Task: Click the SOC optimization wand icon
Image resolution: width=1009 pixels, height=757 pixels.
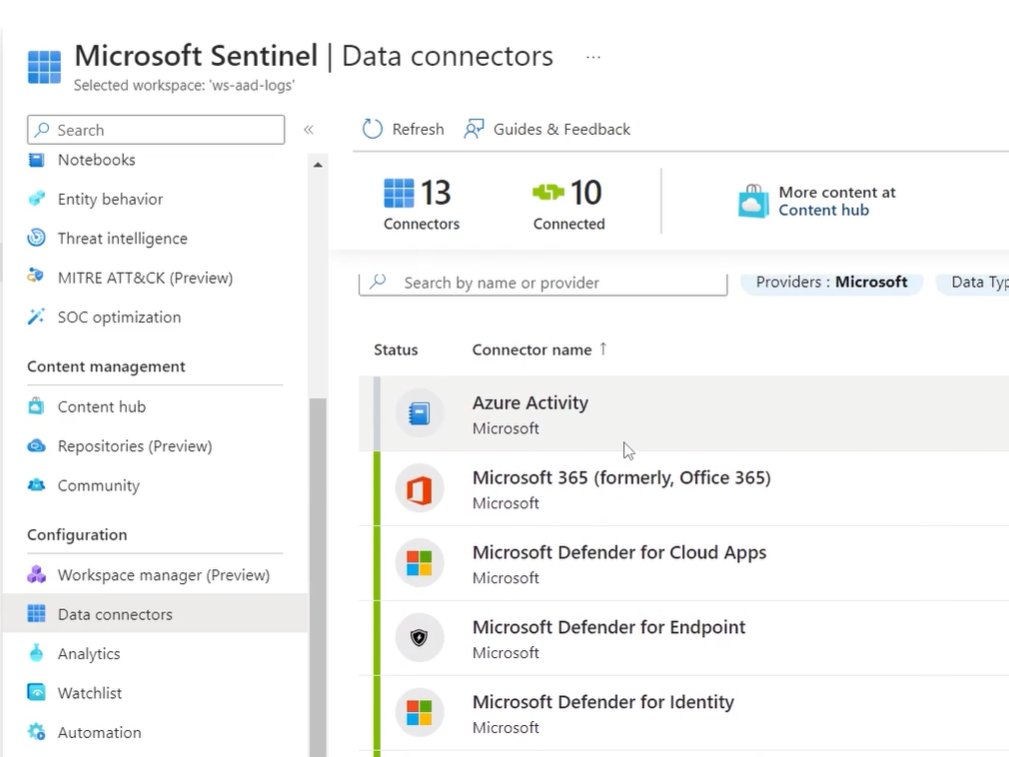Action: tap(37, 317)
